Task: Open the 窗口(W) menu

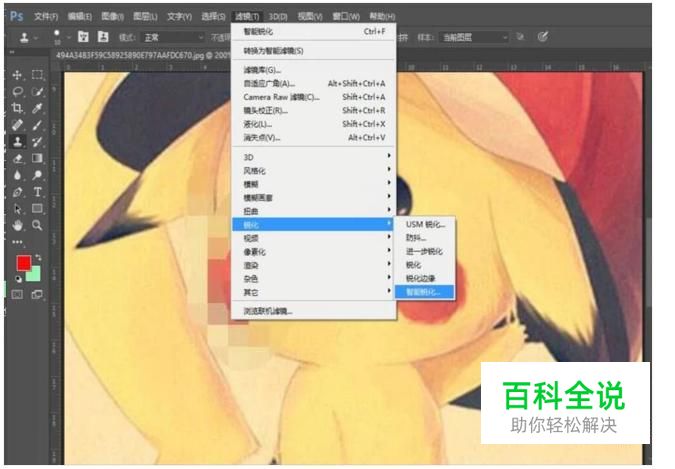Action: (x=346, y=16)
